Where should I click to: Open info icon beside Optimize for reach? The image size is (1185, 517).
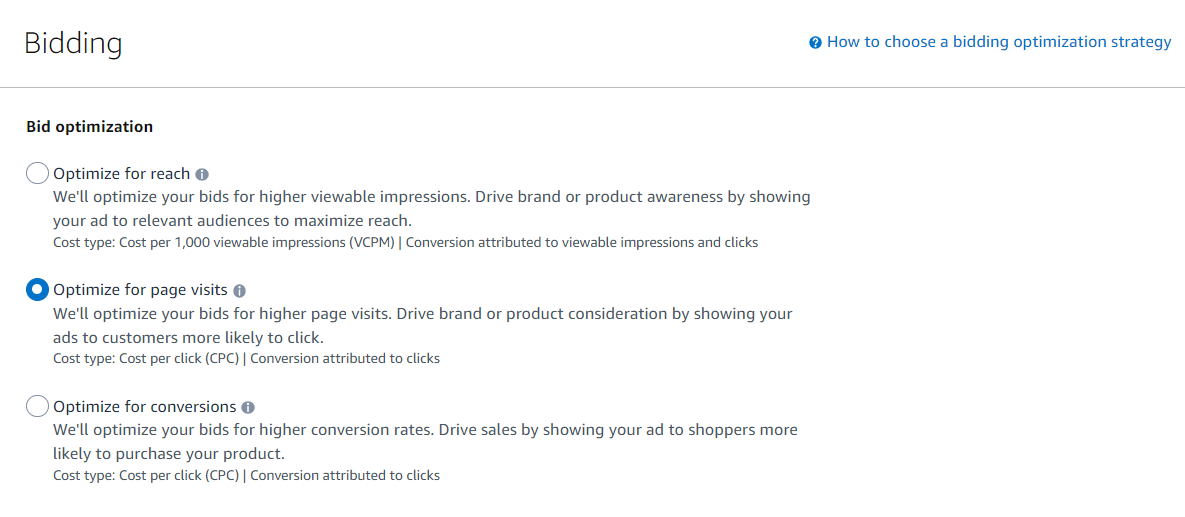[x=202, y=175]
